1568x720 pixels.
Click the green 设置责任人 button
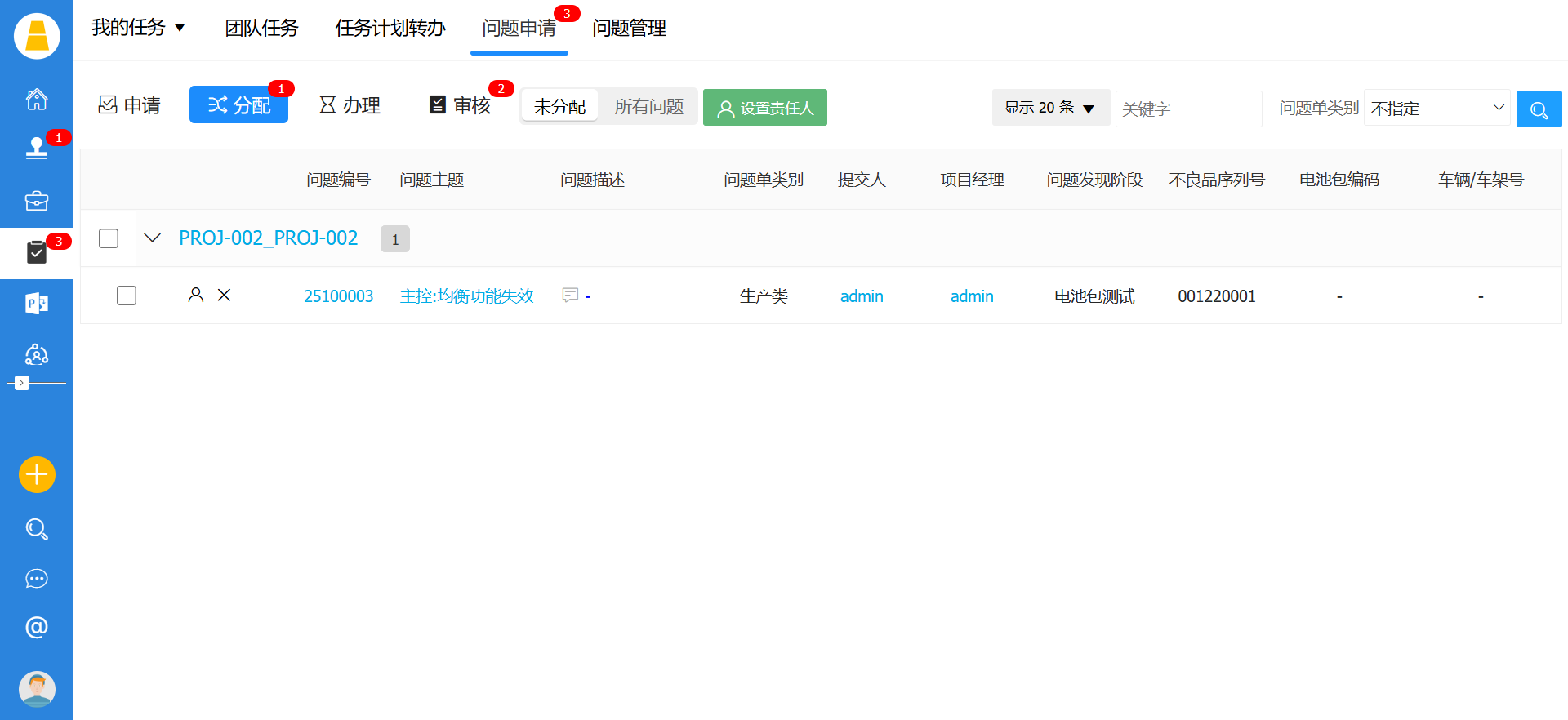tap(764, 108)
